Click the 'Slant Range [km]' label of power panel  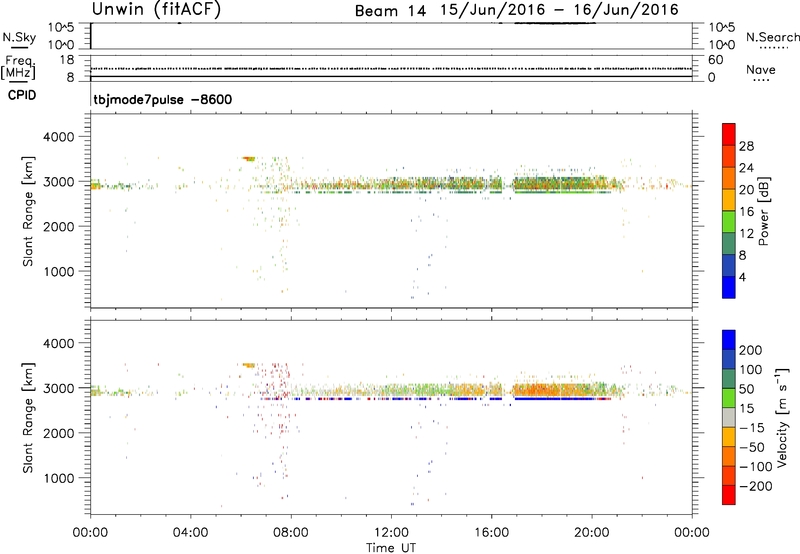click(28, 211)
